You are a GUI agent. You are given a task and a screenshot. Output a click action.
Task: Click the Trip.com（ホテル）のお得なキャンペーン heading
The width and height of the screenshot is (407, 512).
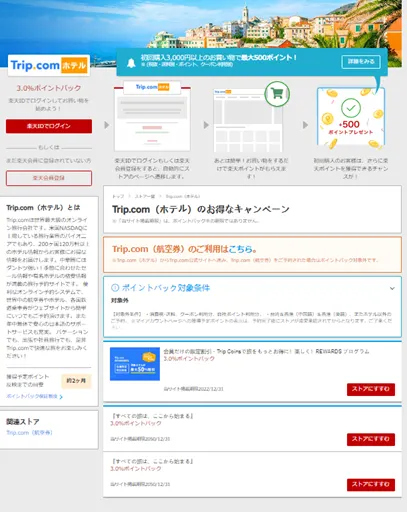click(201, 209)
